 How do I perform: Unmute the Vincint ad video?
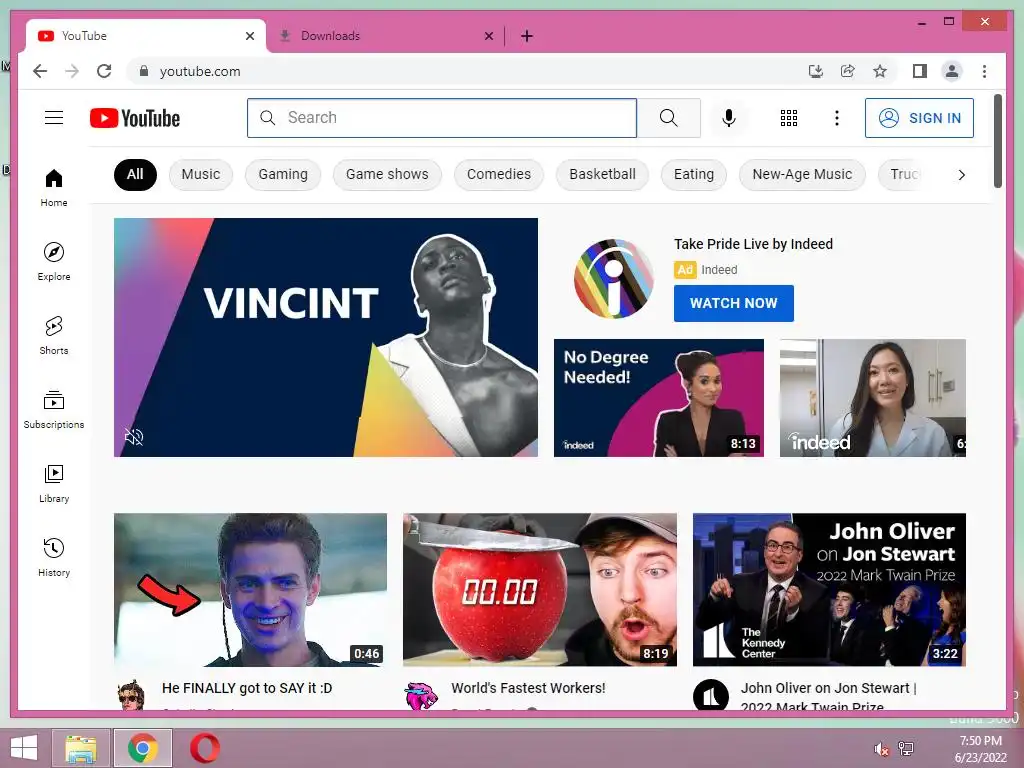tap(134, 437)
